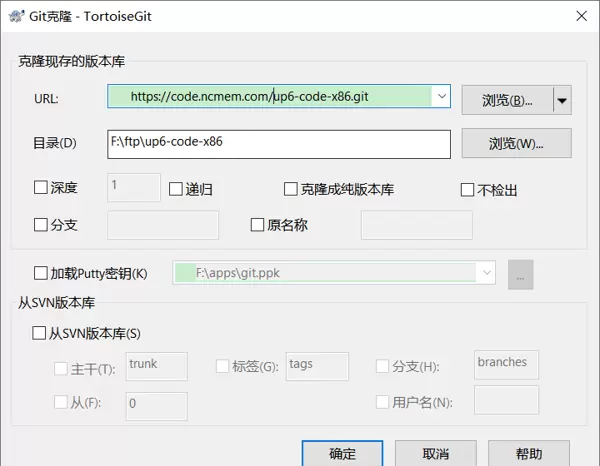Enable the 深度 depth checkbox
The height and width of the screenshot is (466, 600).
pyautogui.click(x=41, y=187)
